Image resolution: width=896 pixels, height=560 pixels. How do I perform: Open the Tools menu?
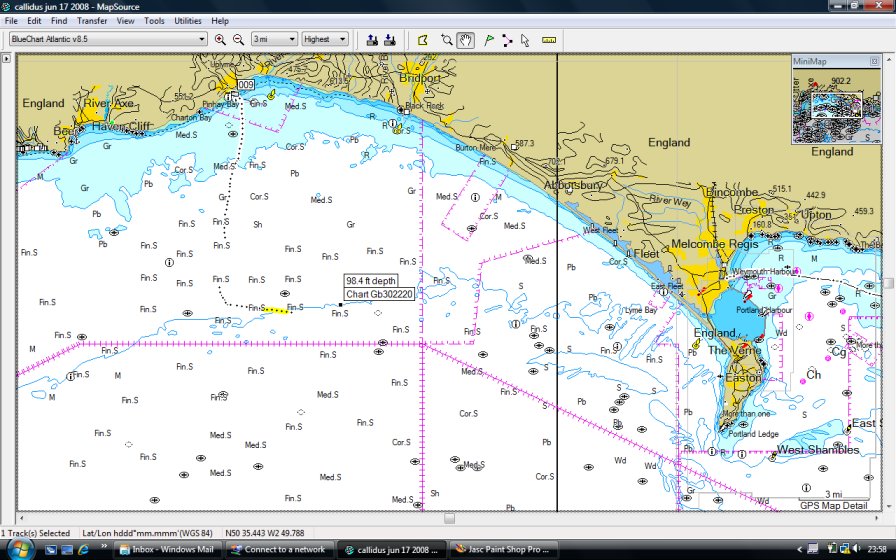click(154, 21)
